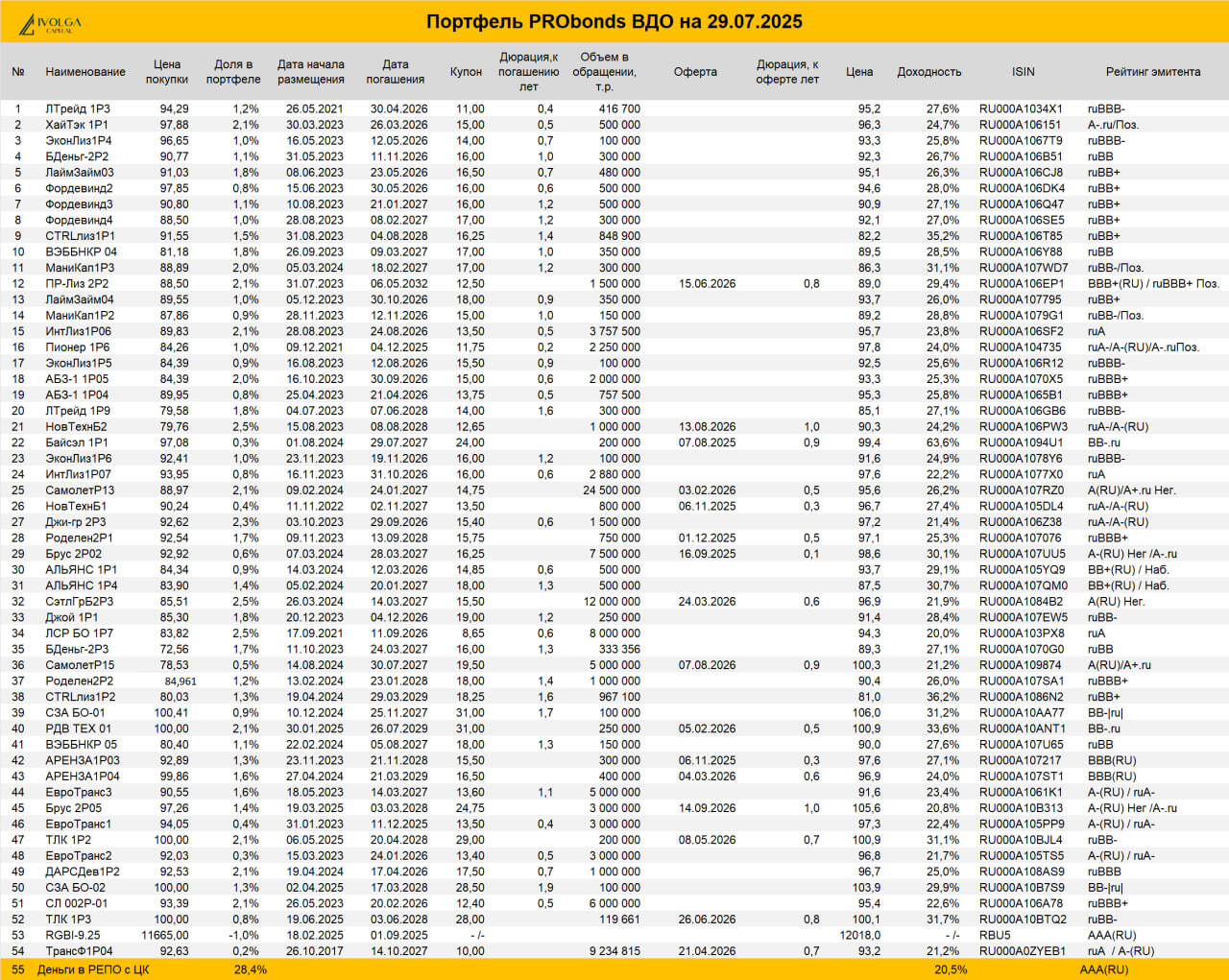Screen dimensions: 1229x980
Task: Click the bond name 'АРЕНЗА1Р03'
Action: click(x=83, y=760)
